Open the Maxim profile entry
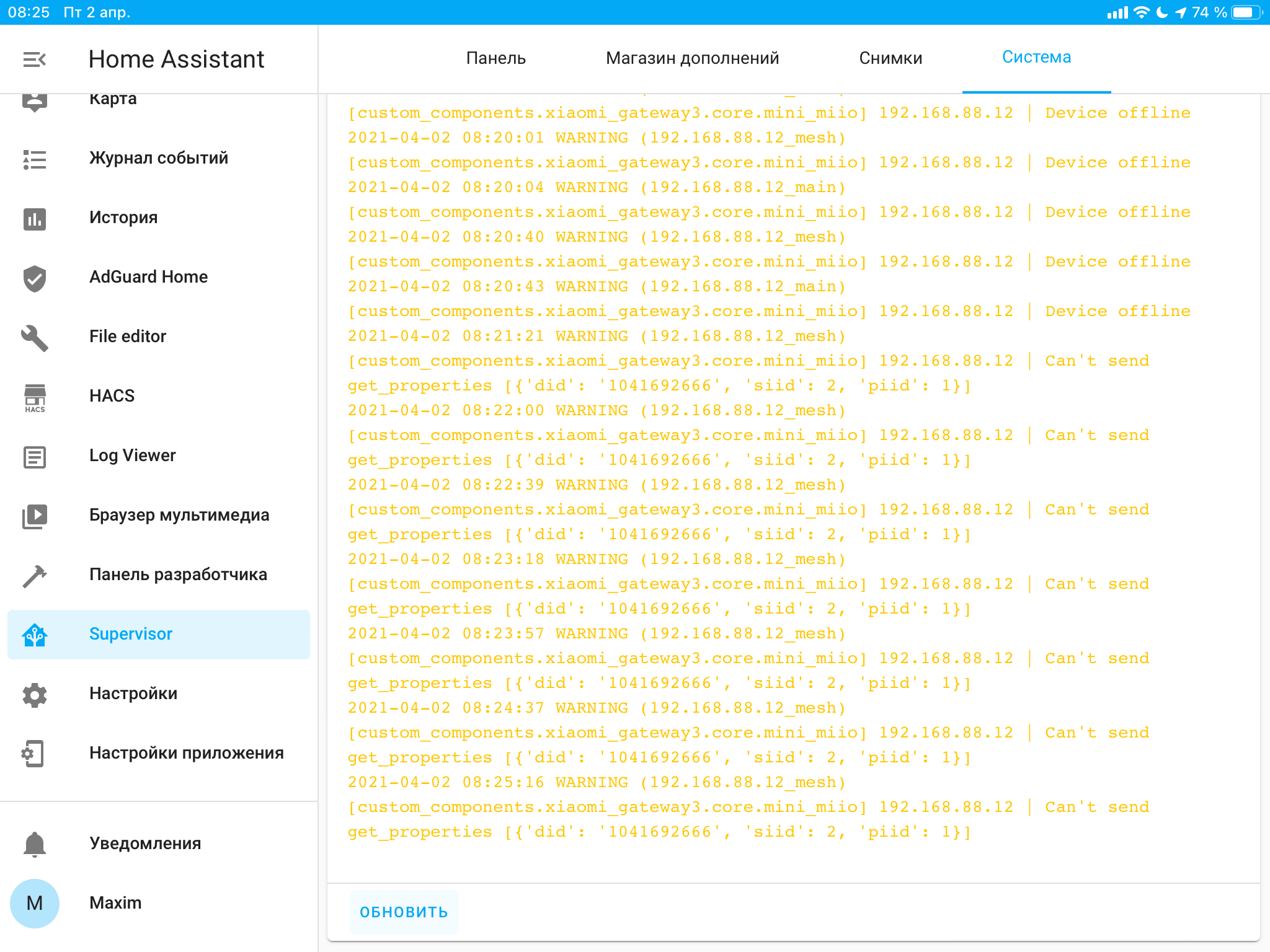The width and height of the screenshot is (1270, 952). coord(159,903)
